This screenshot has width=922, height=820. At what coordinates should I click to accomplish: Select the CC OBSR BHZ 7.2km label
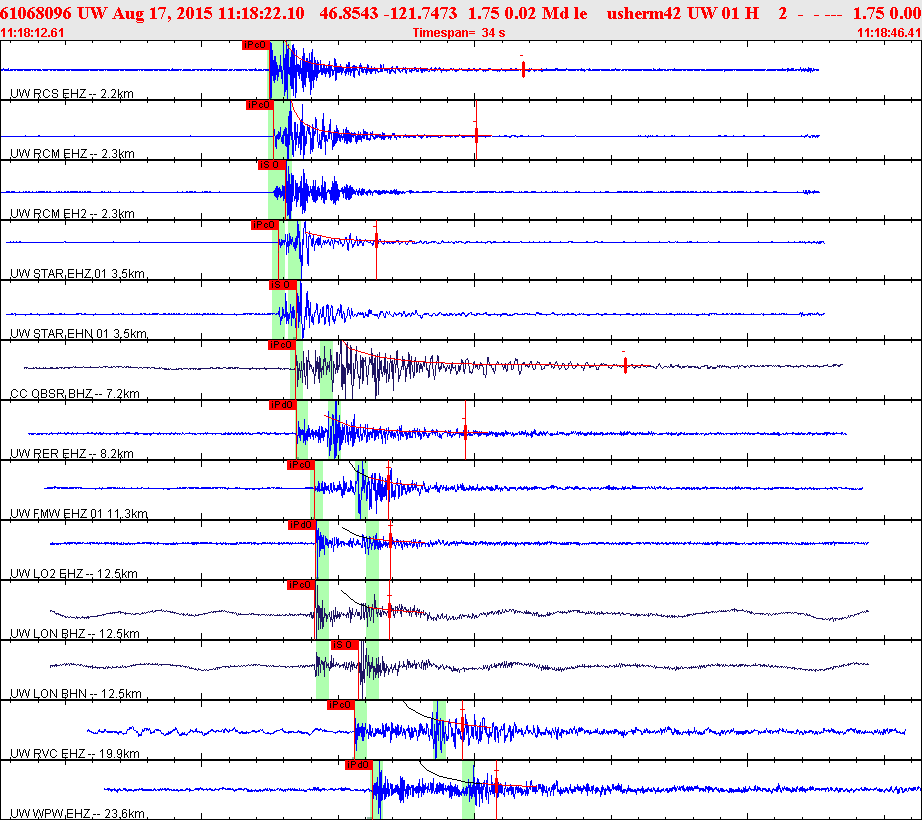pos(75,393)
